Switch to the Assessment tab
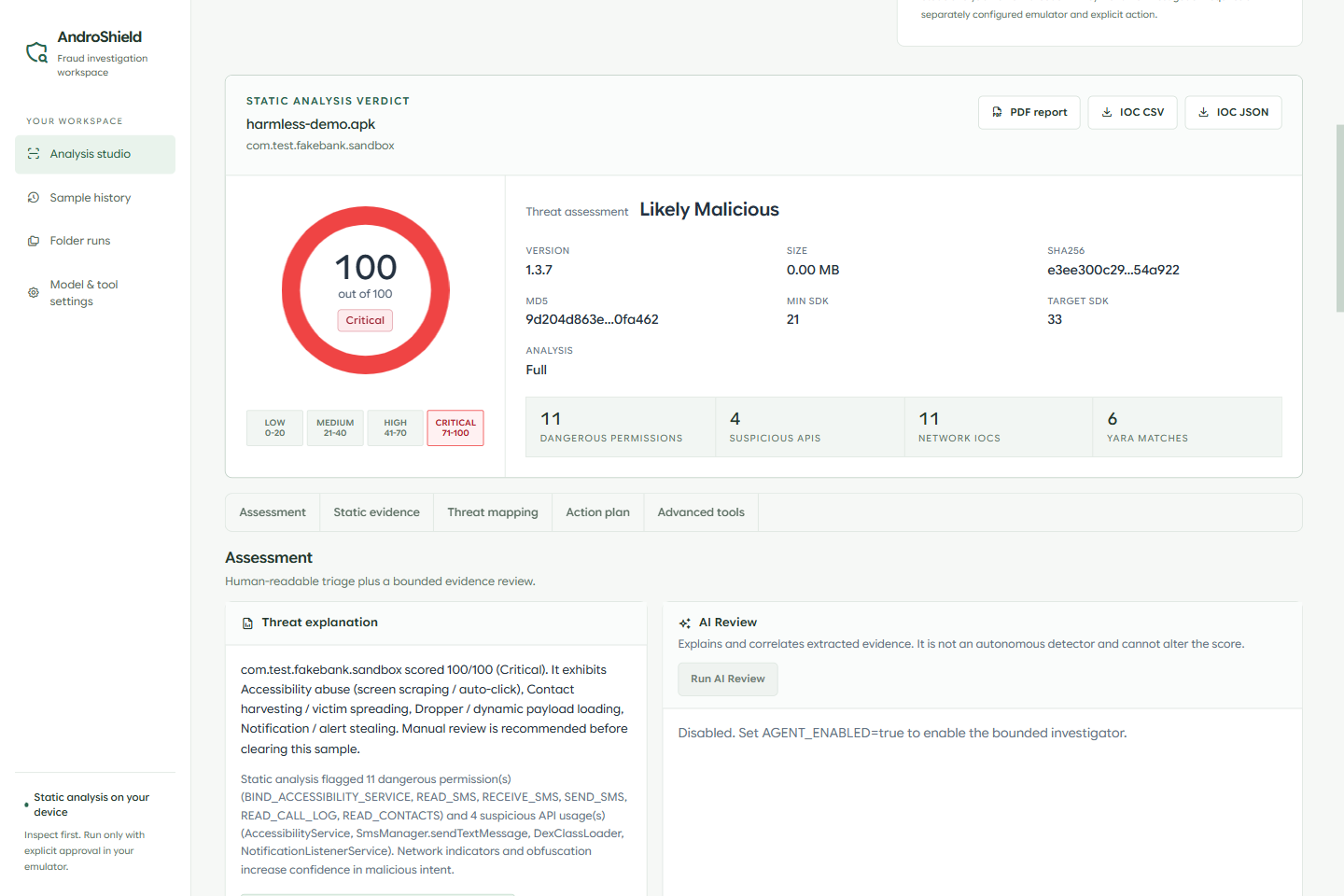The width and height of the screenshot is (1344, 896). [273, 512]
